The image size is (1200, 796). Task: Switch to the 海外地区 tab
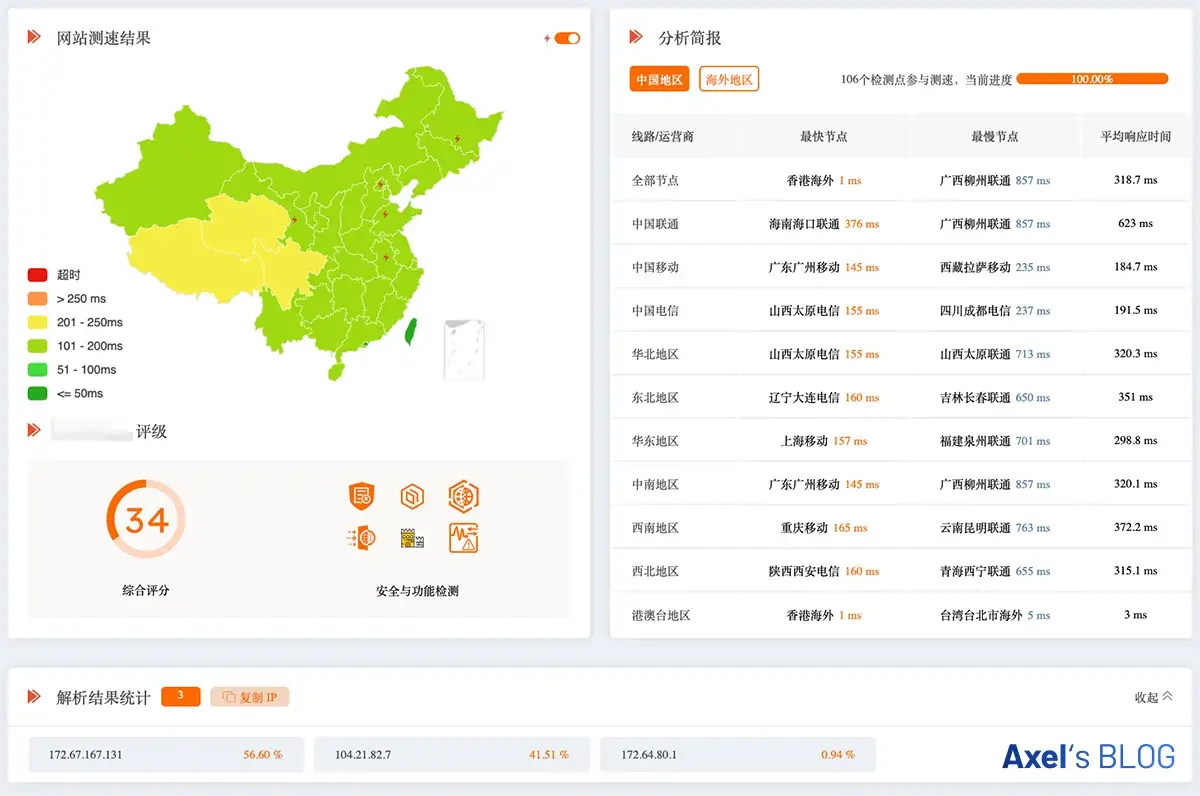[728, 79]
